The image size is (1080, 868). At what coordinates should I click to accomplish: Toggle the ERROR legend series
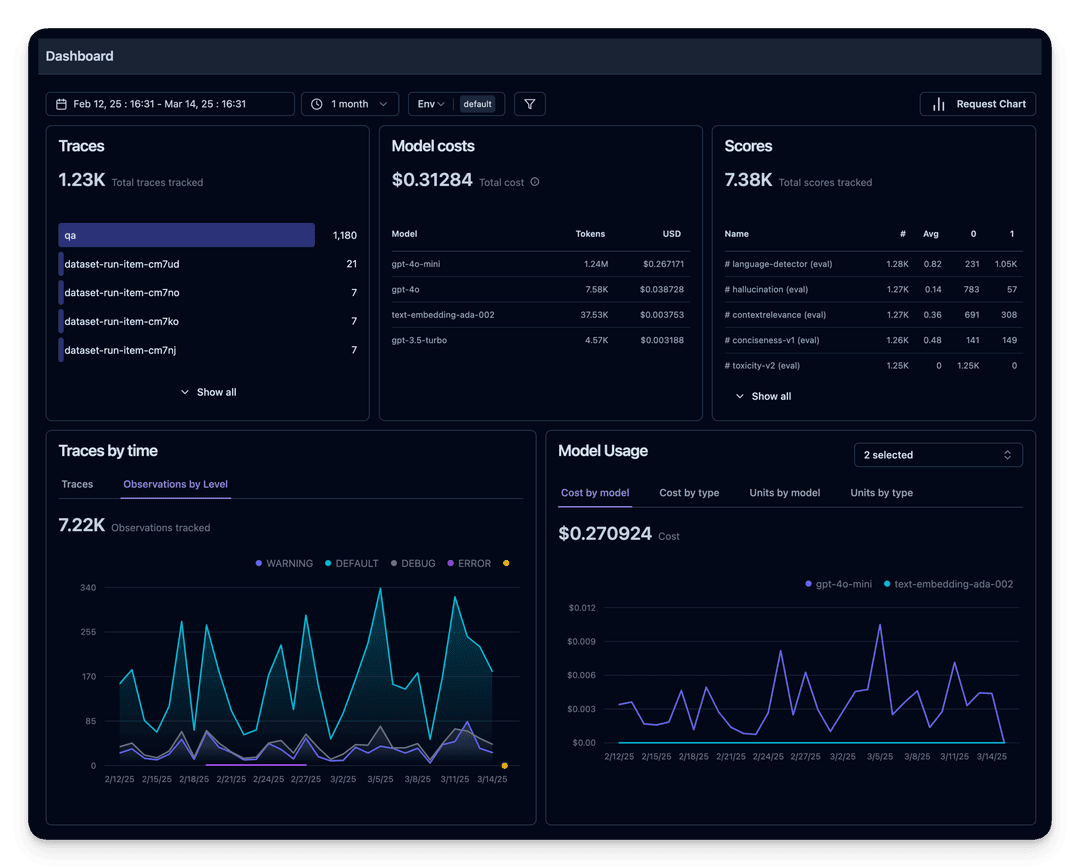(469, 564)
